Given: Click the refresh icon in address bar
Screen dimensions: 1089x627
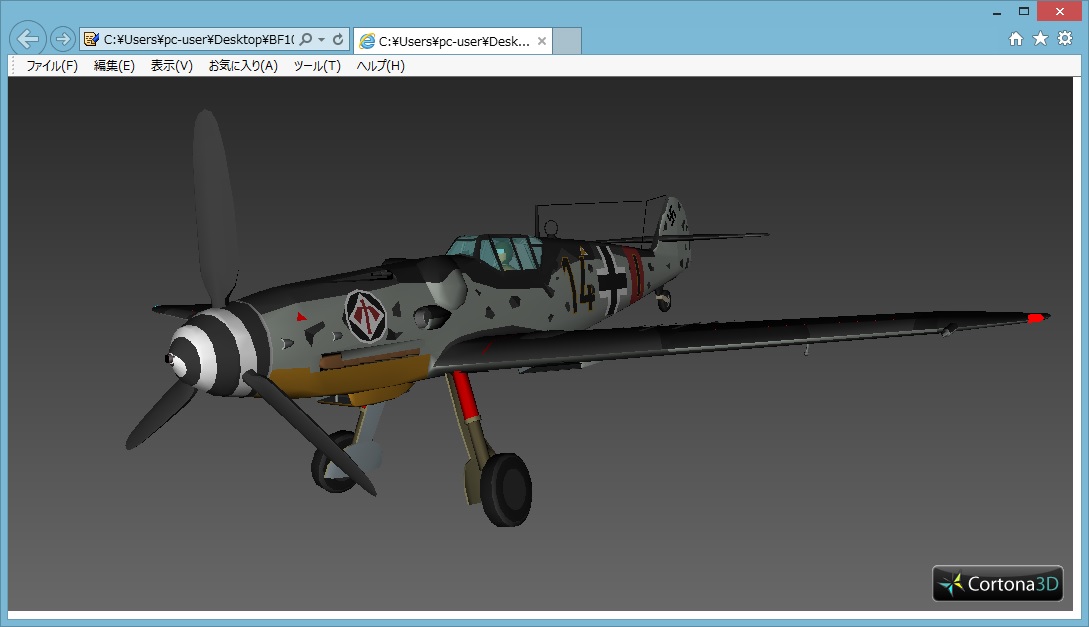Looking at the screenshot, I should click(x=338, y=40).
